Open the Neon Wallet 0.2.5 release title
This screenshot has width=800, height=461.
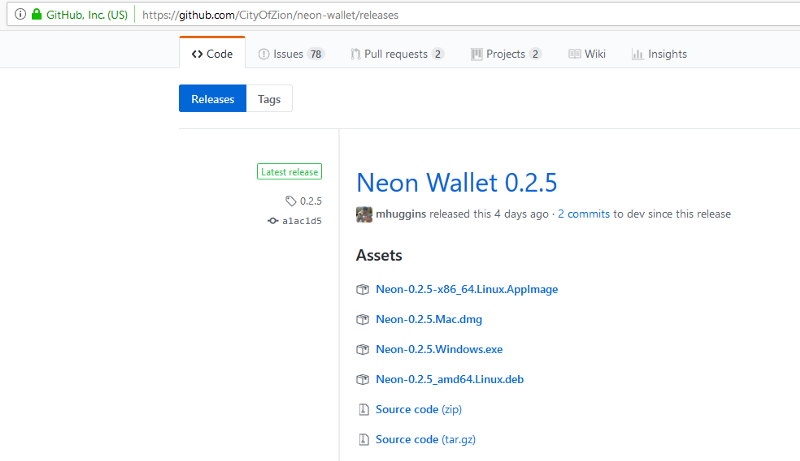pyautogui.click(x=457, y=183)
